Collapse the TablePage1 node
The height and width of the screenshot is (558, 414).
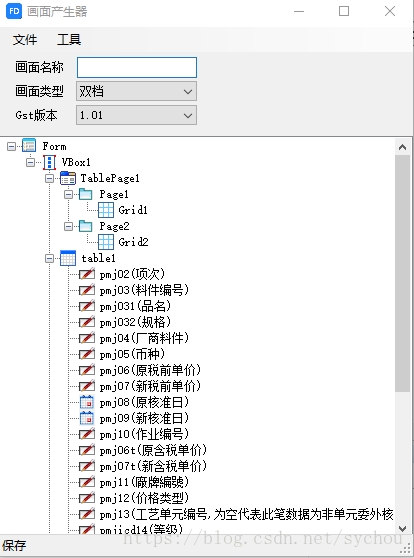click(x=49, y=178)
